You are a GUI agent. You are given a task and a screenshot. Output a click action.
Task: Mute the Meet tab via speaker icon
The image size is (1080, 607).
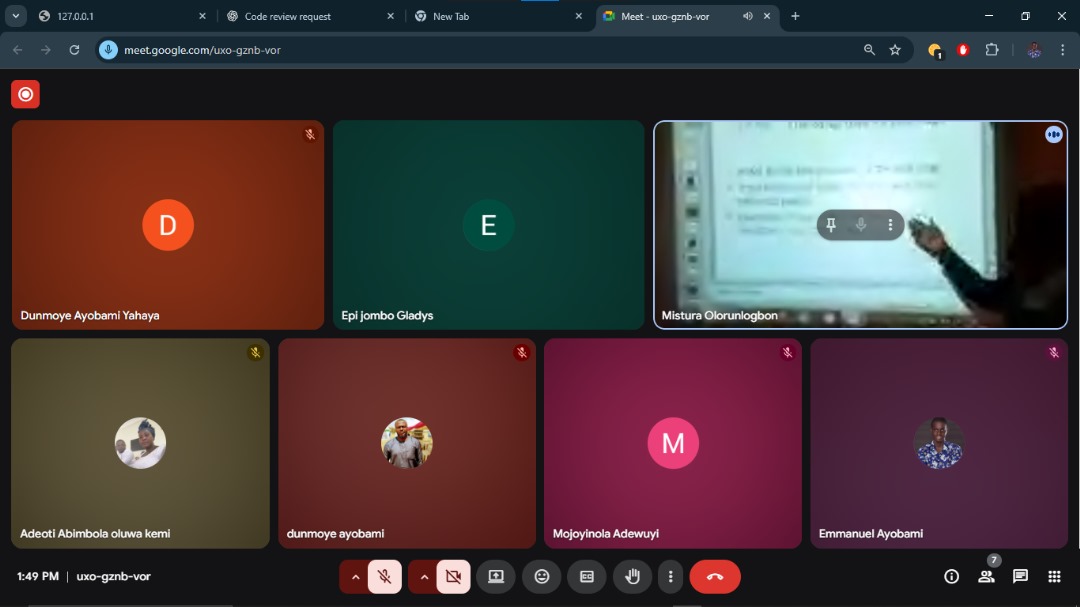coord(747,16)
